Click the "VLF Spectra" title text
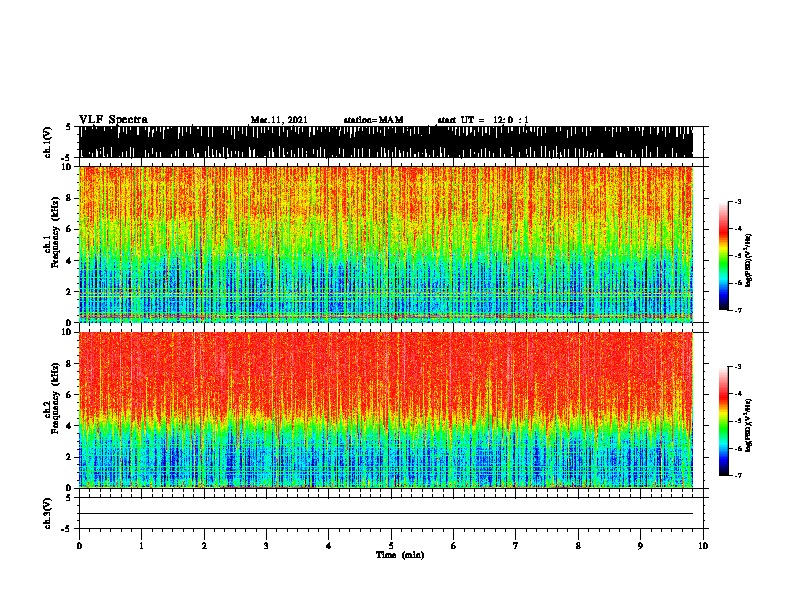The image size is (792, 612). pos(113,120)
